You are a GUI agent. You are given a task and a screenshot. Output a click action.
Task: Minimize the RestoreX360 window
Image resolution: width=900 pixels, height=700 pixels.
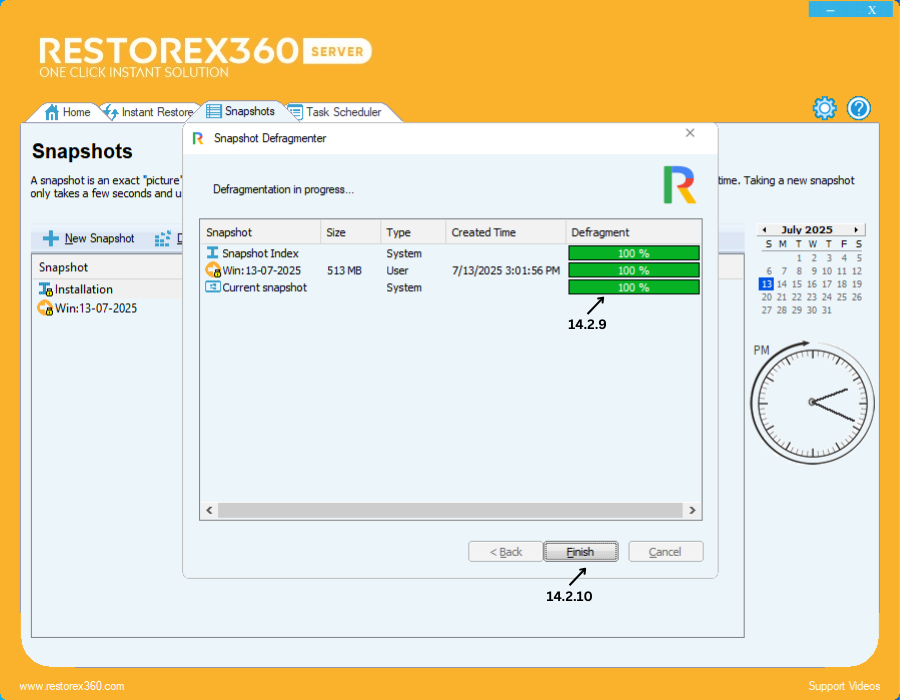830,9
